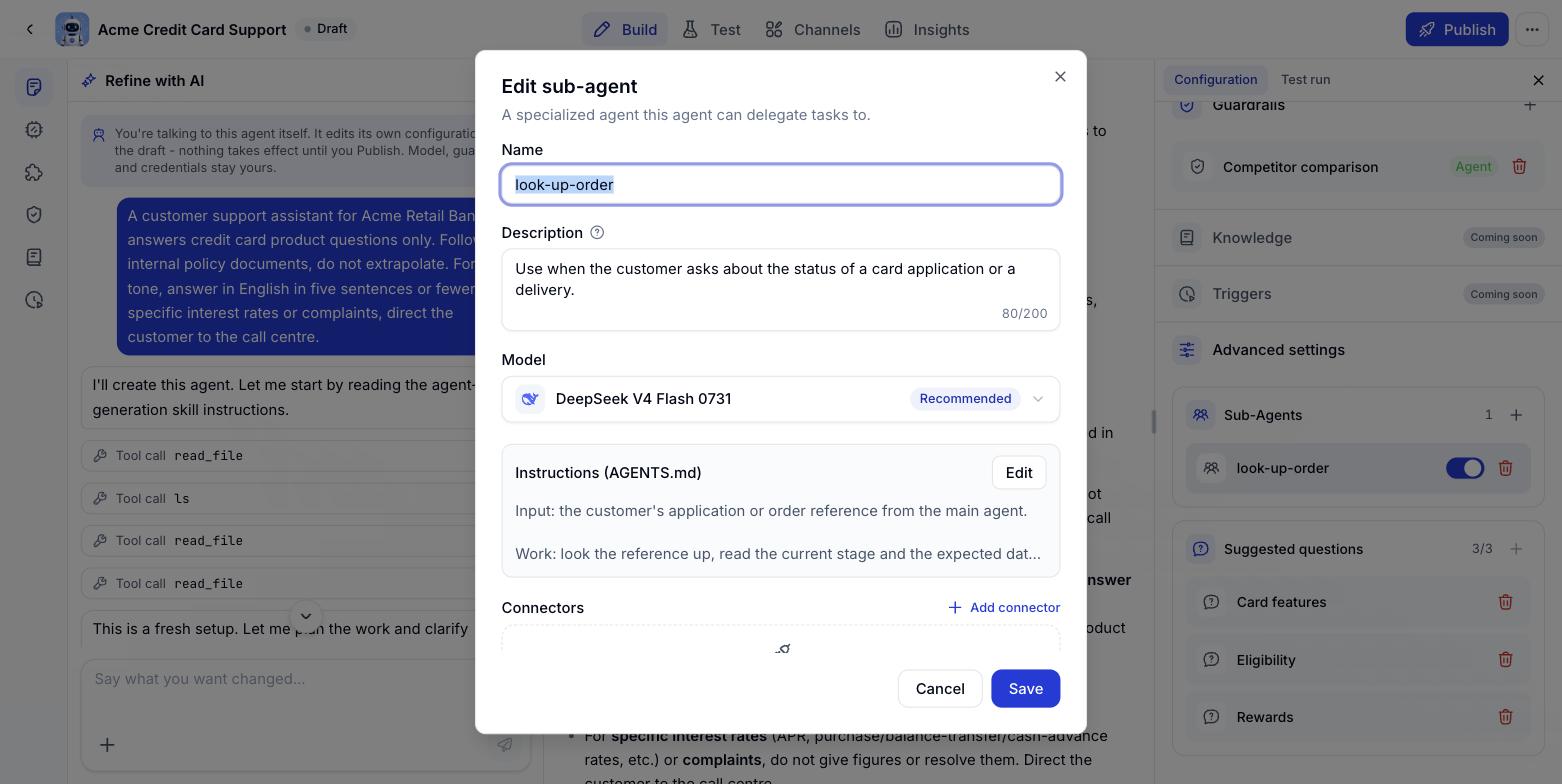
Task: Collapse the Advanced settings section
Action: [1358, 350]
